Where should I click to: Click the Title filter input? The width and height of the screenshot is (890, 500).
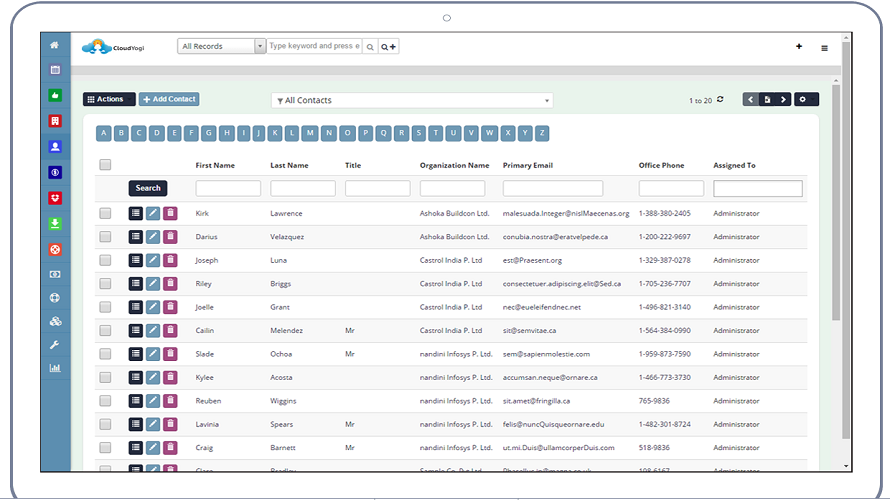[x=377, y=188]
